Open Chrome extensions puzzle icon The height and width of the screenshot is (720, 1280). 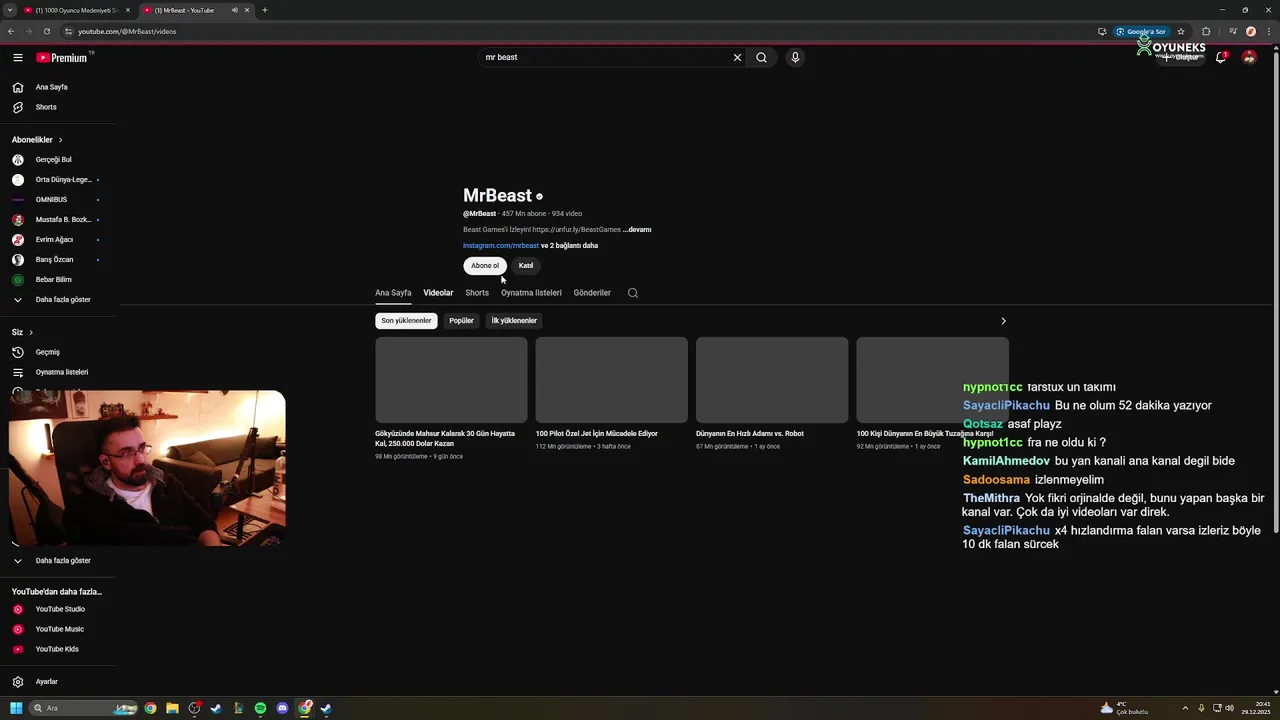pos(1206,31)
